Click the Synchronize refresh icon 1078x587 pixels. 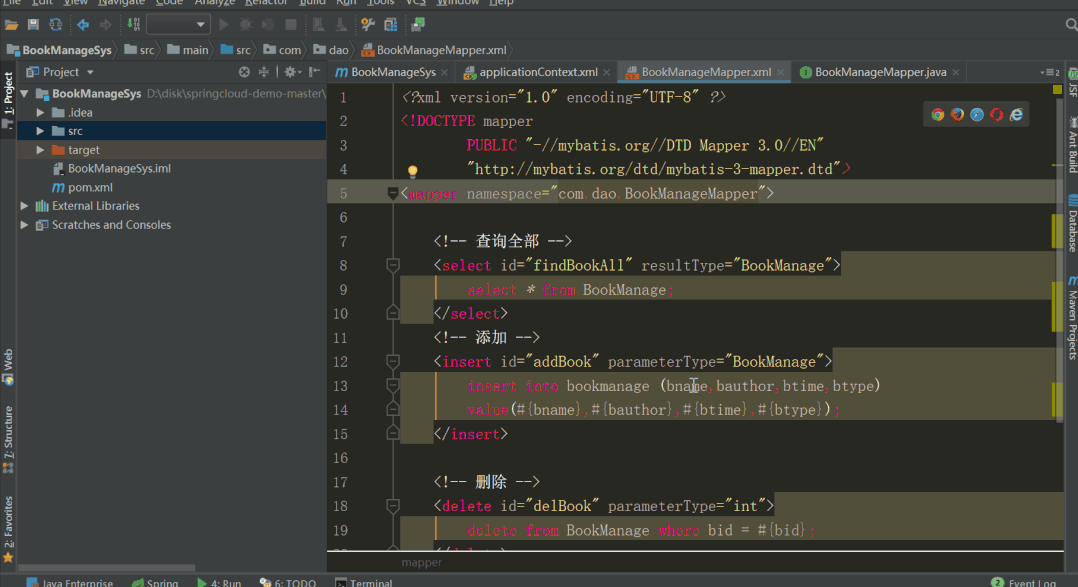[56, 25]
